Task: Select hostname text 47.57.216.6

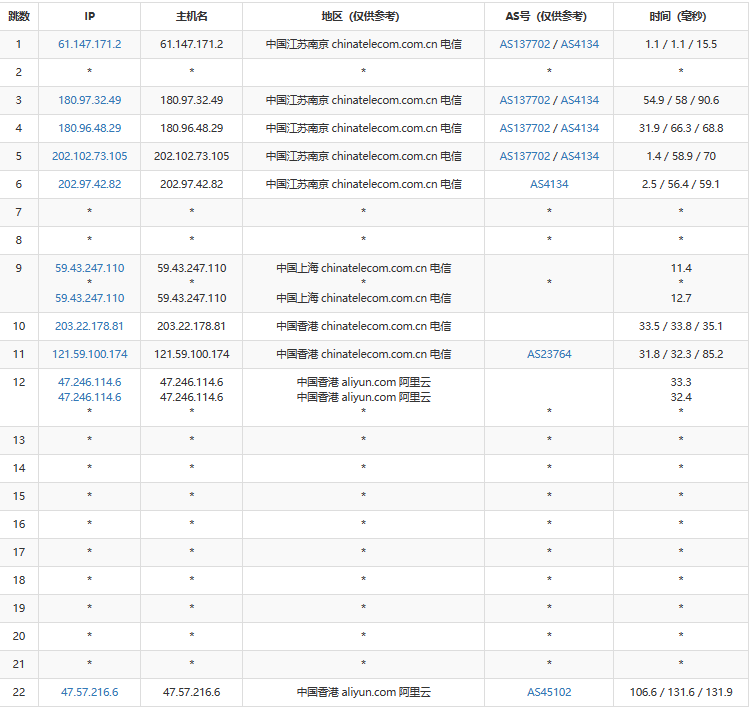Action: tap(191, 692)
